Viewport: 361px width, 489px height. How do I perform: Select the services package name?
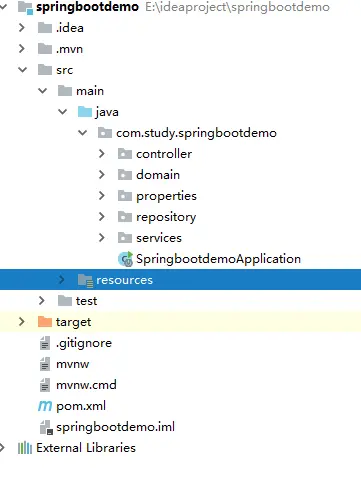coord(159,238)
